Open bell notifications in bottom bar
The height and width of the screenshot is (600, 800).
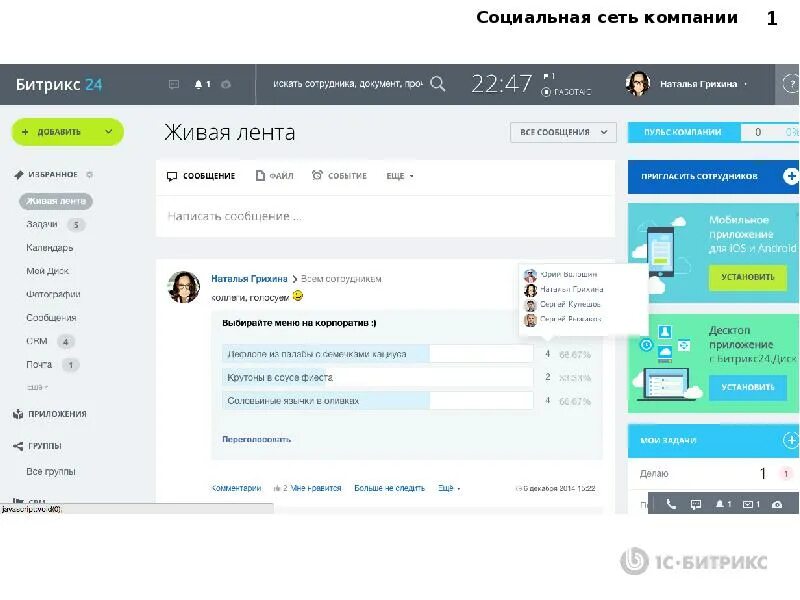tap(719, 504)
